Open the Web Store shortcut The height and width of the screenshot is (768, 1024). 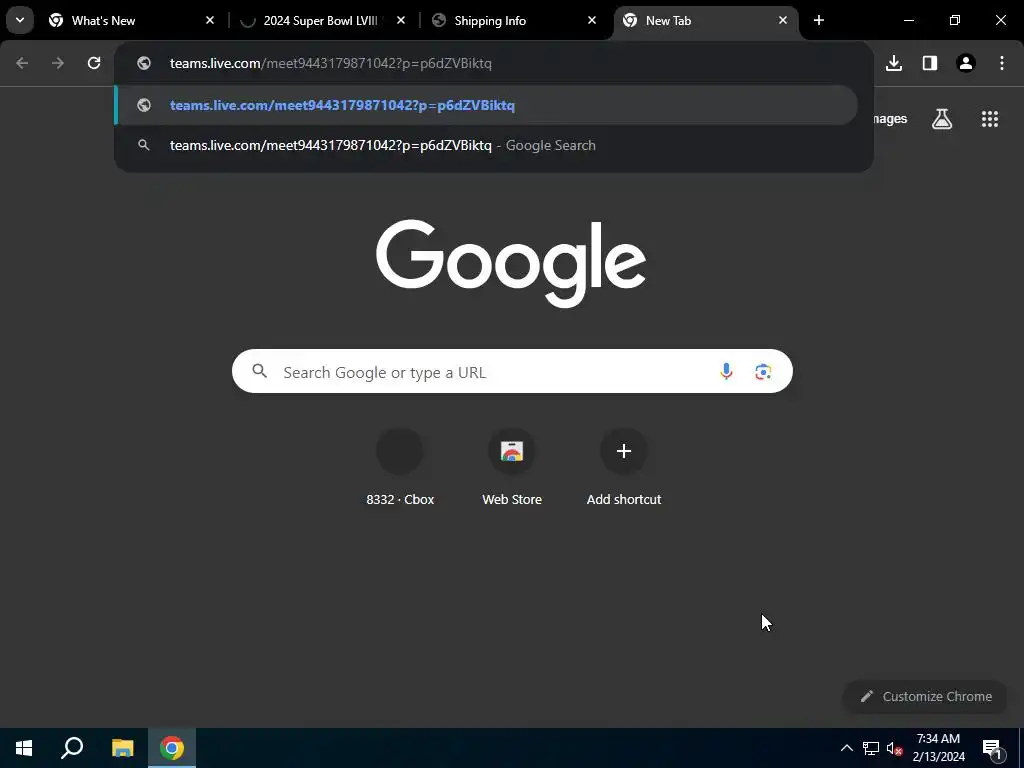click(512, 468)
